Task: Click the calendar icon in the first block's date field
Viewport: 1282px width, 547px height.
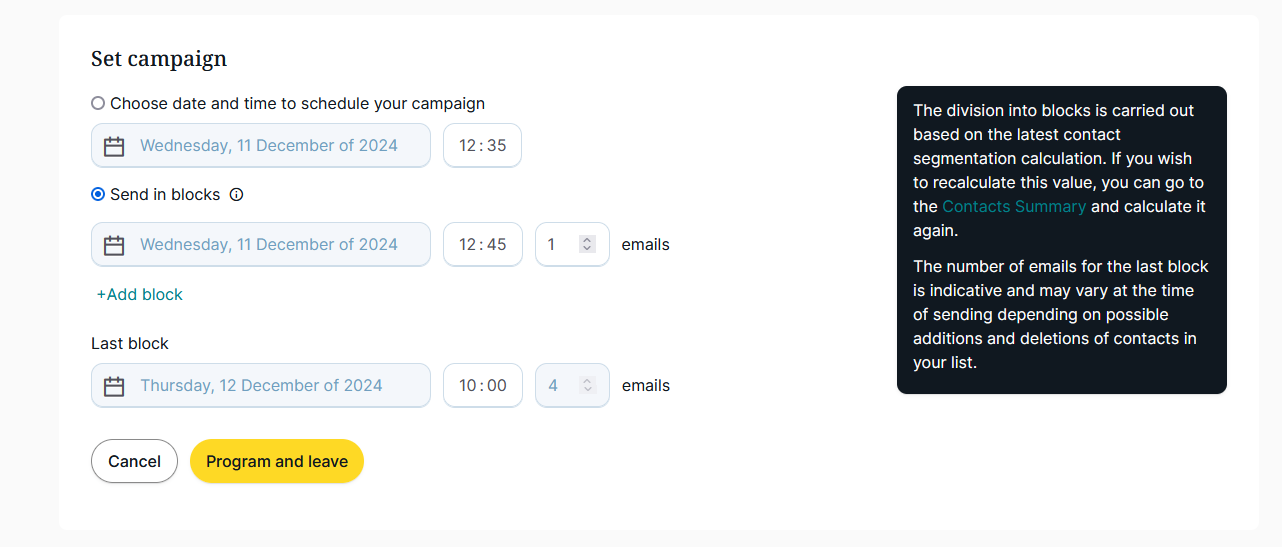Action: tap(114, 245)
